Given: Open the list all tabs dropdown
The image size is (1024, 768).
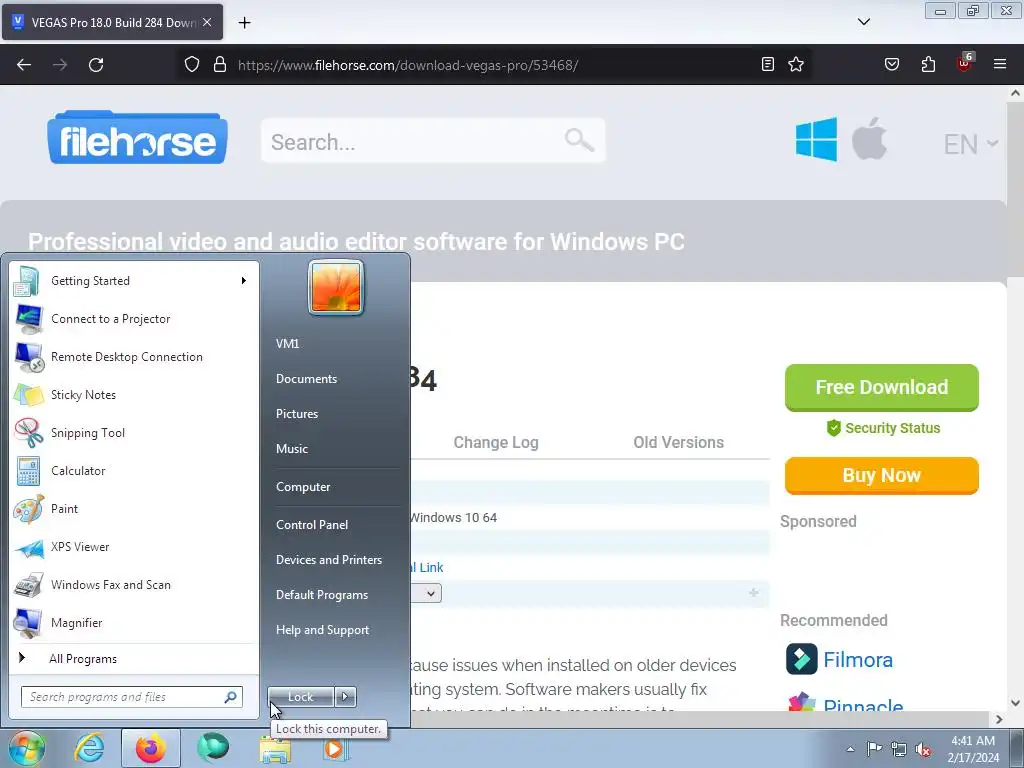Looking at the screenshot, I should click(x=864, y=22).
